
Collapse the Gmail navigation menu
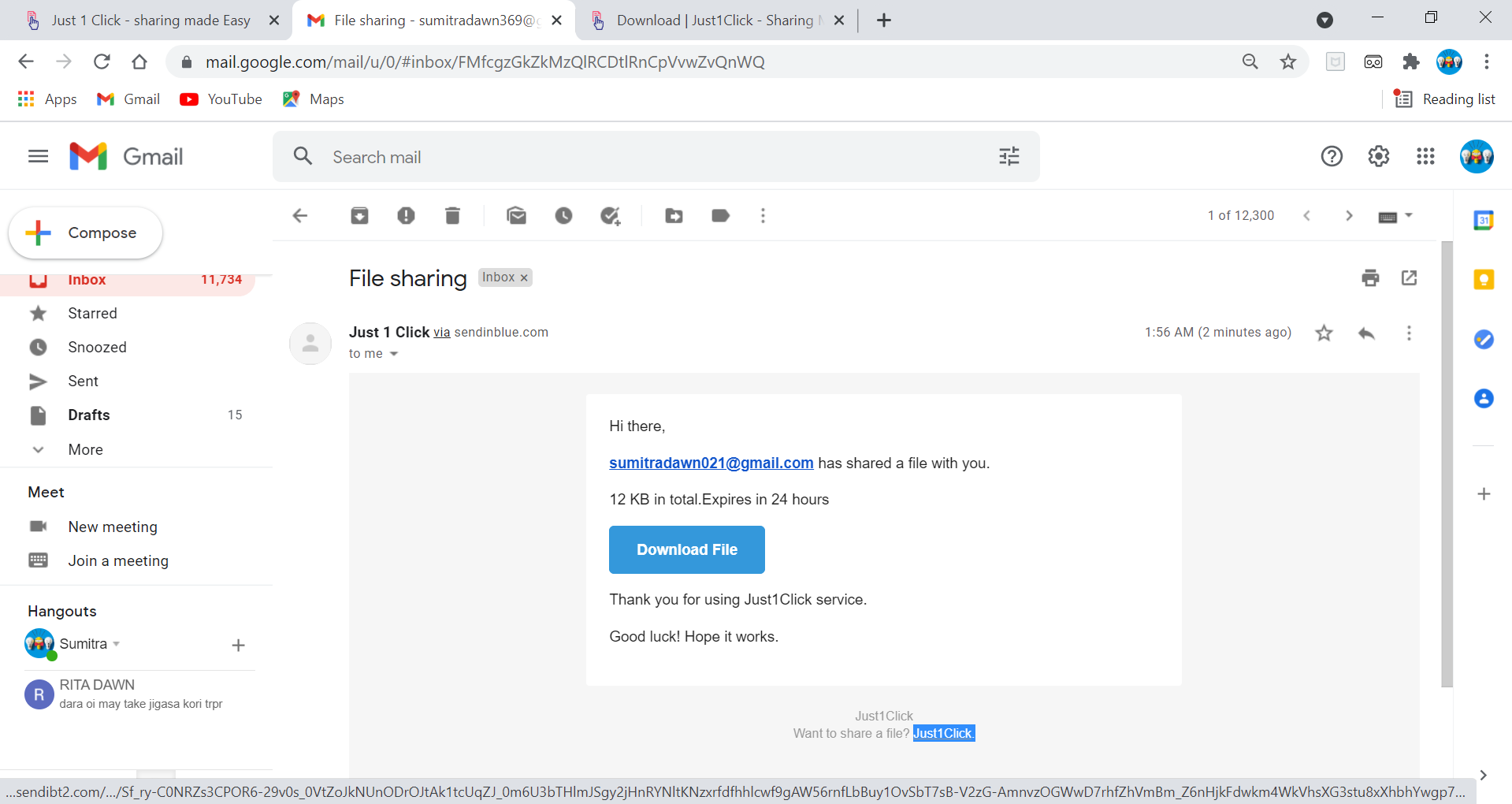coord(37,156)
